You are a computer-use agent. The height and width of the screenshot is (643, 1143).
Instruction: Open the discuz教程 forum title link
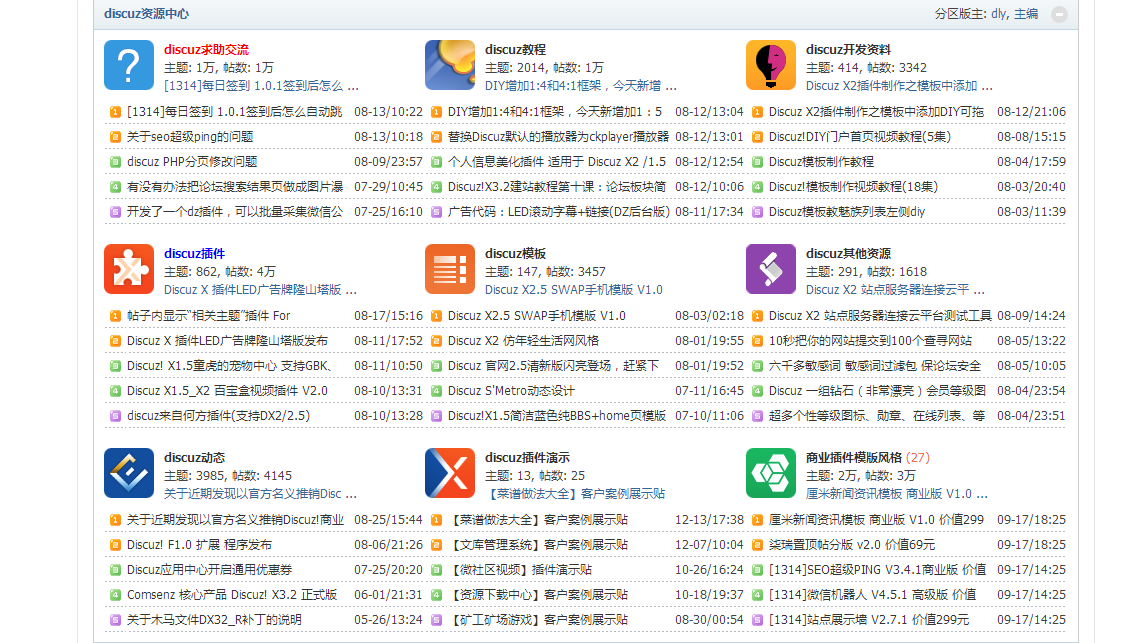coord(515,50)
